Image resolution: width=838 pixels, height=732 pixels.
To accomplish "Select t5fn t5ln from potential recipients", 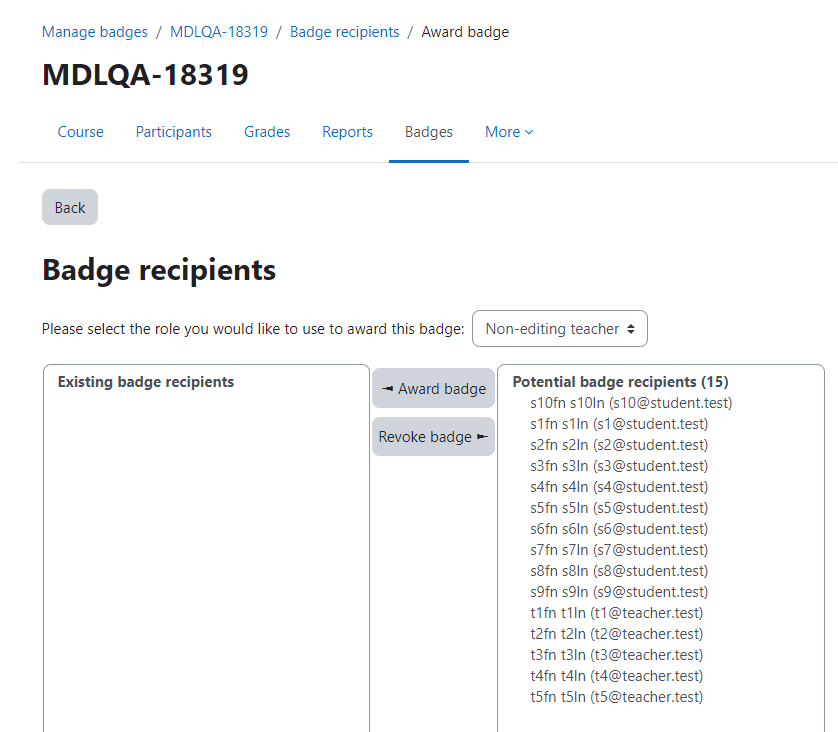I will click(x=616, y=697).
